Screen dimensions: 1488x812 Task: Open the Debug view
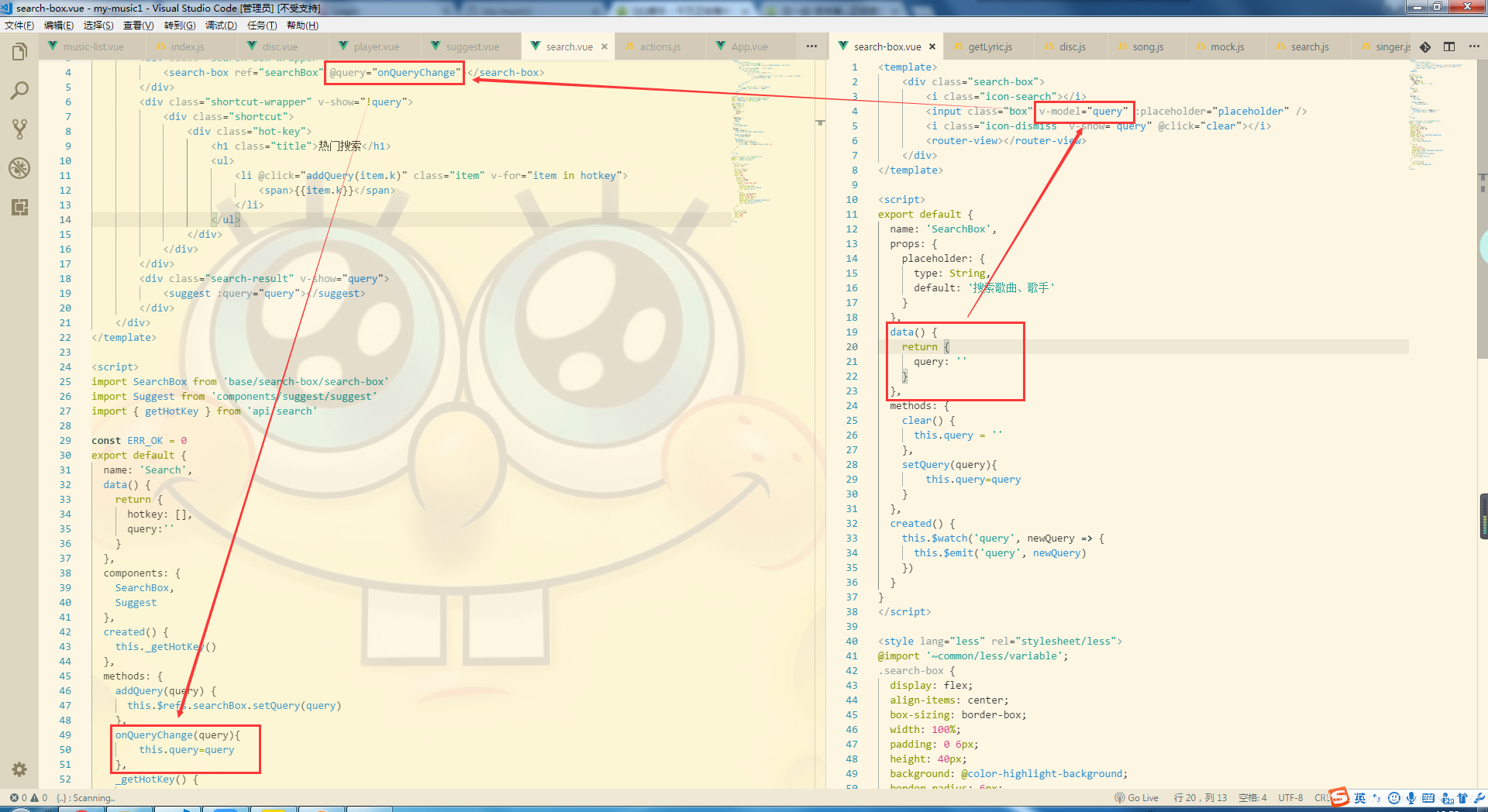pos(19,168)
